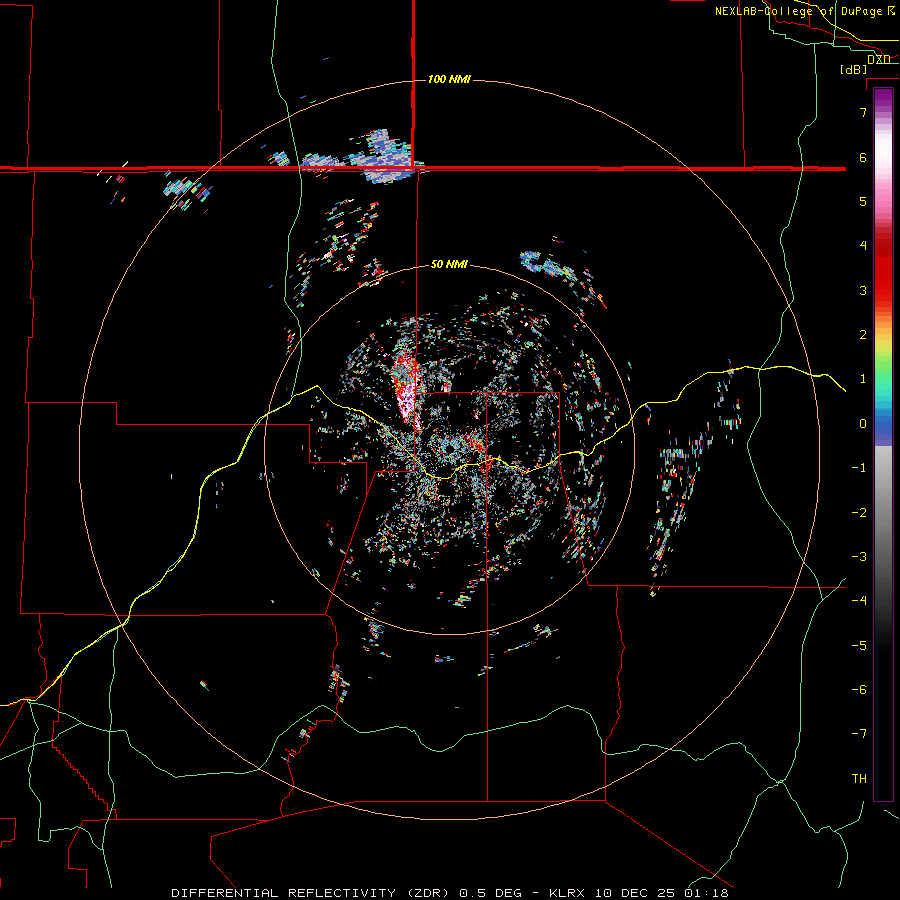Click the "TH" label at the scale bottom
Image resolution: width=900 pixels, height=900 pixels.
(859, 779)
